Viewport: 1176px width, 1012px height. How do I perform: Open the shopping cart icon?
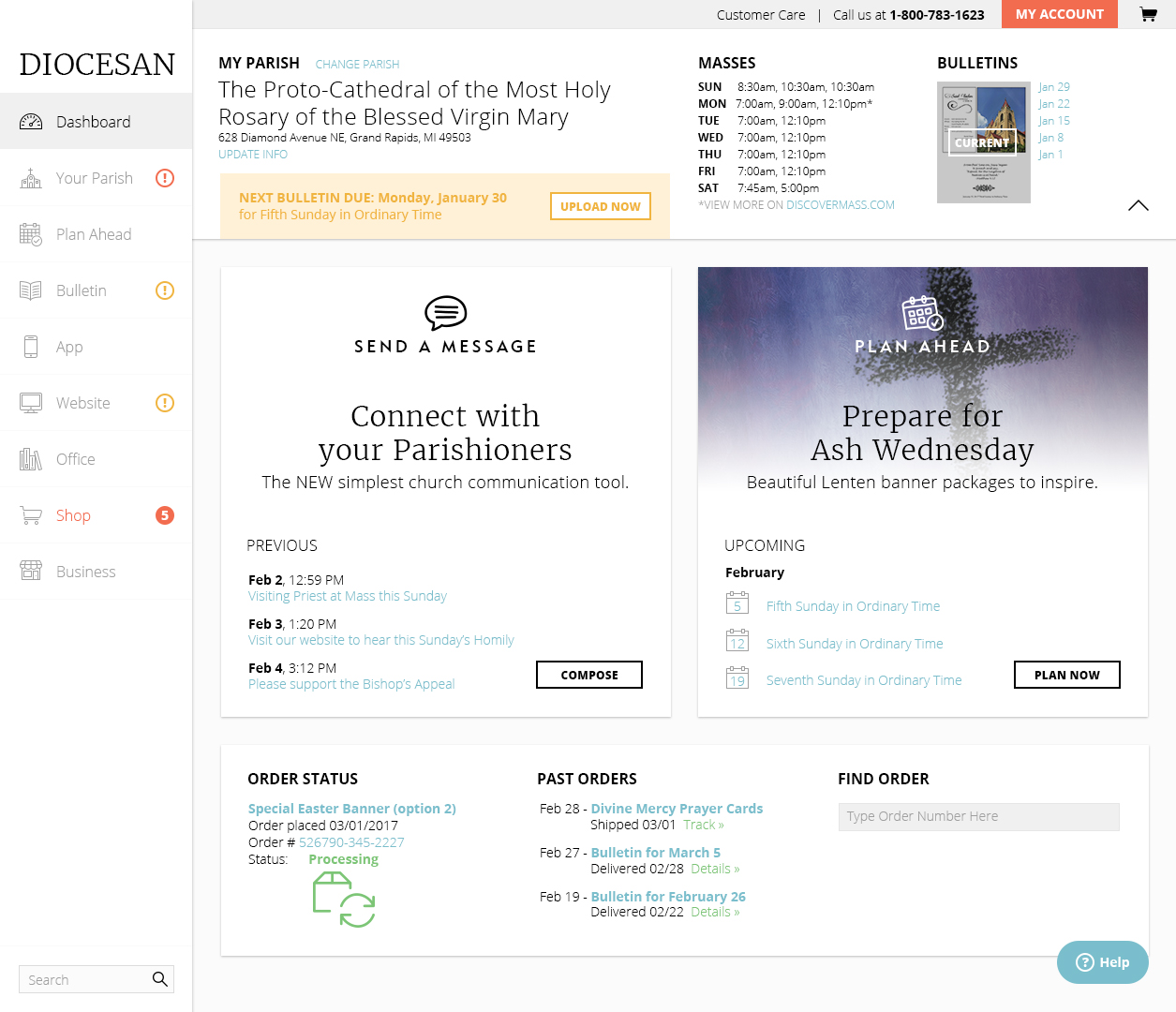(1148, 14)
